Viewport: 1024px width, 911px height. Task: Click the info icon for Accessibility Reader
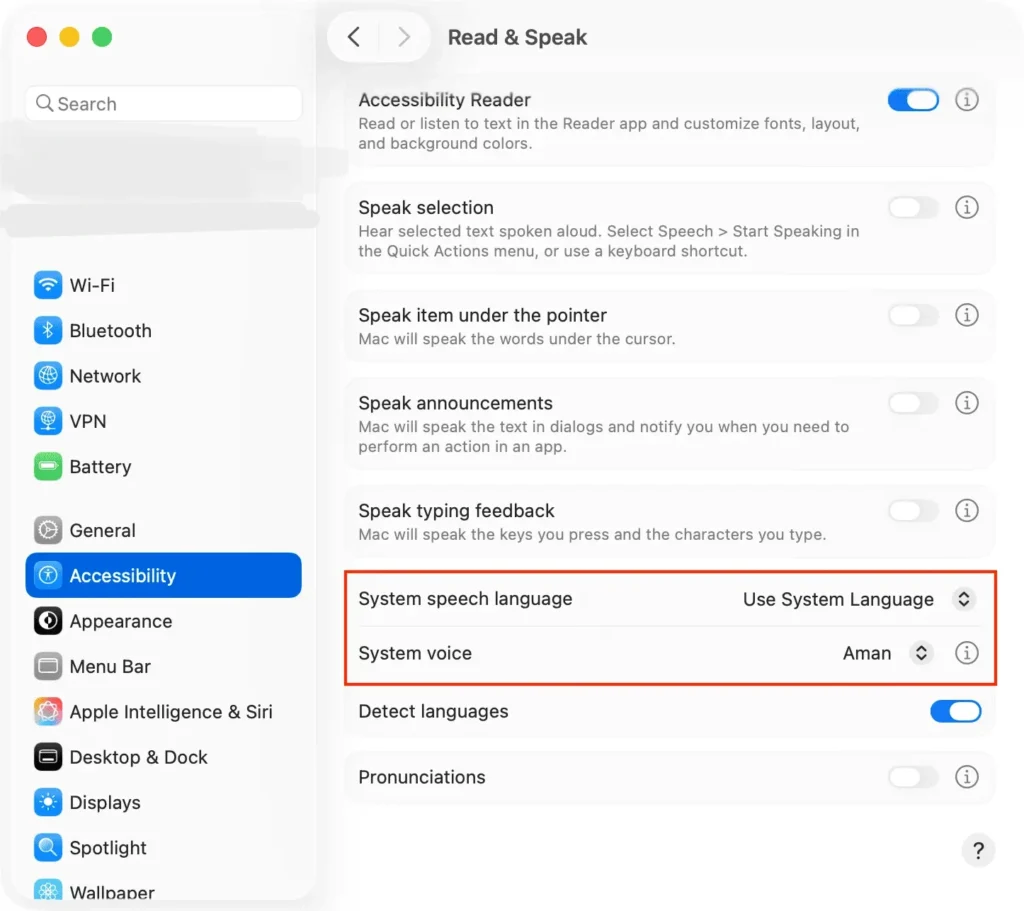coord(966,100)
